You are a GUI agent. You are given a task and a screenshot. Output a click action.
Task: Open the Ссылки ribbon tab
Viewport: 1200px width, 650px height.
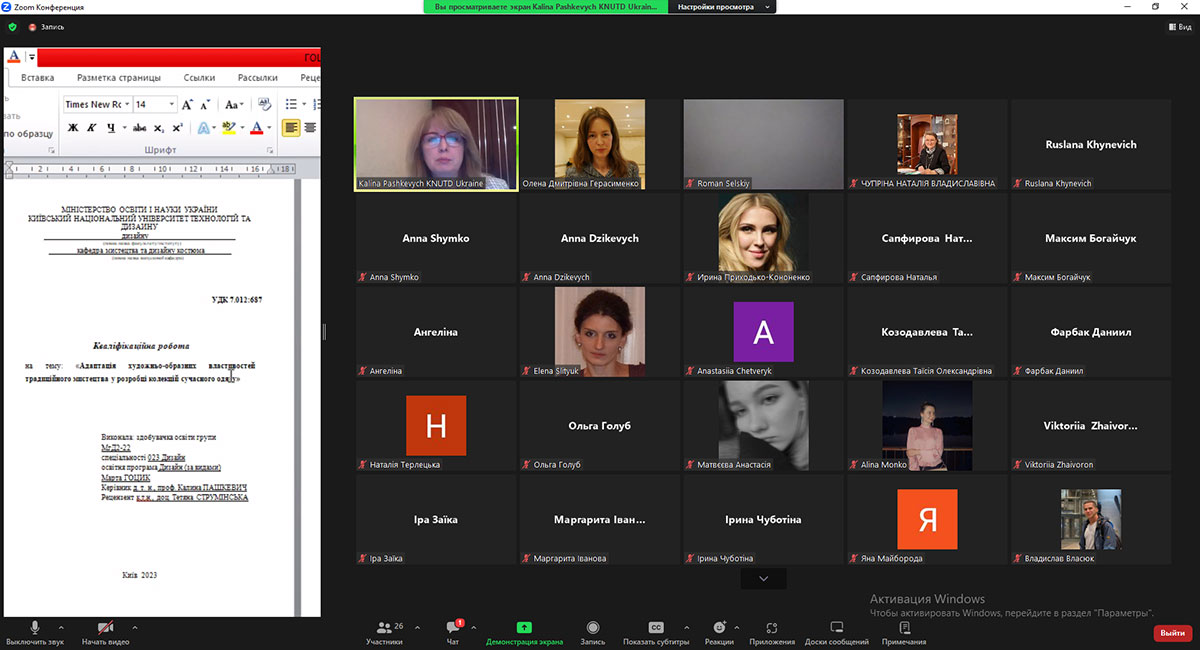point(200,77)
